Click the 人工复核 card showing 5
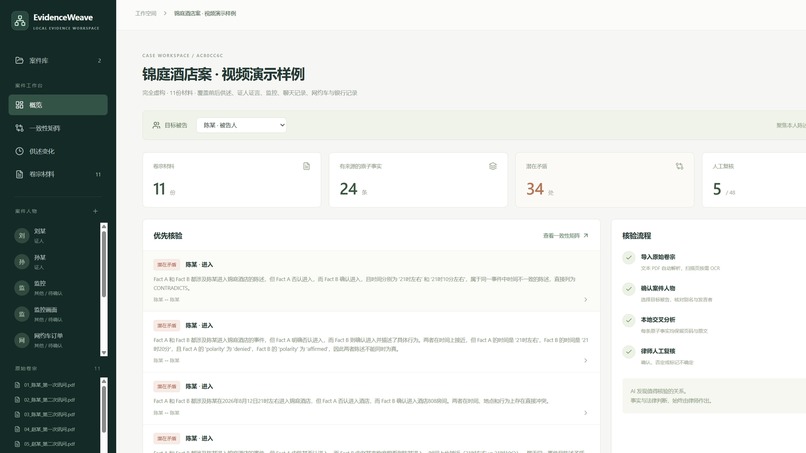The height and width of the screenshot is (453, 806). 754,180
